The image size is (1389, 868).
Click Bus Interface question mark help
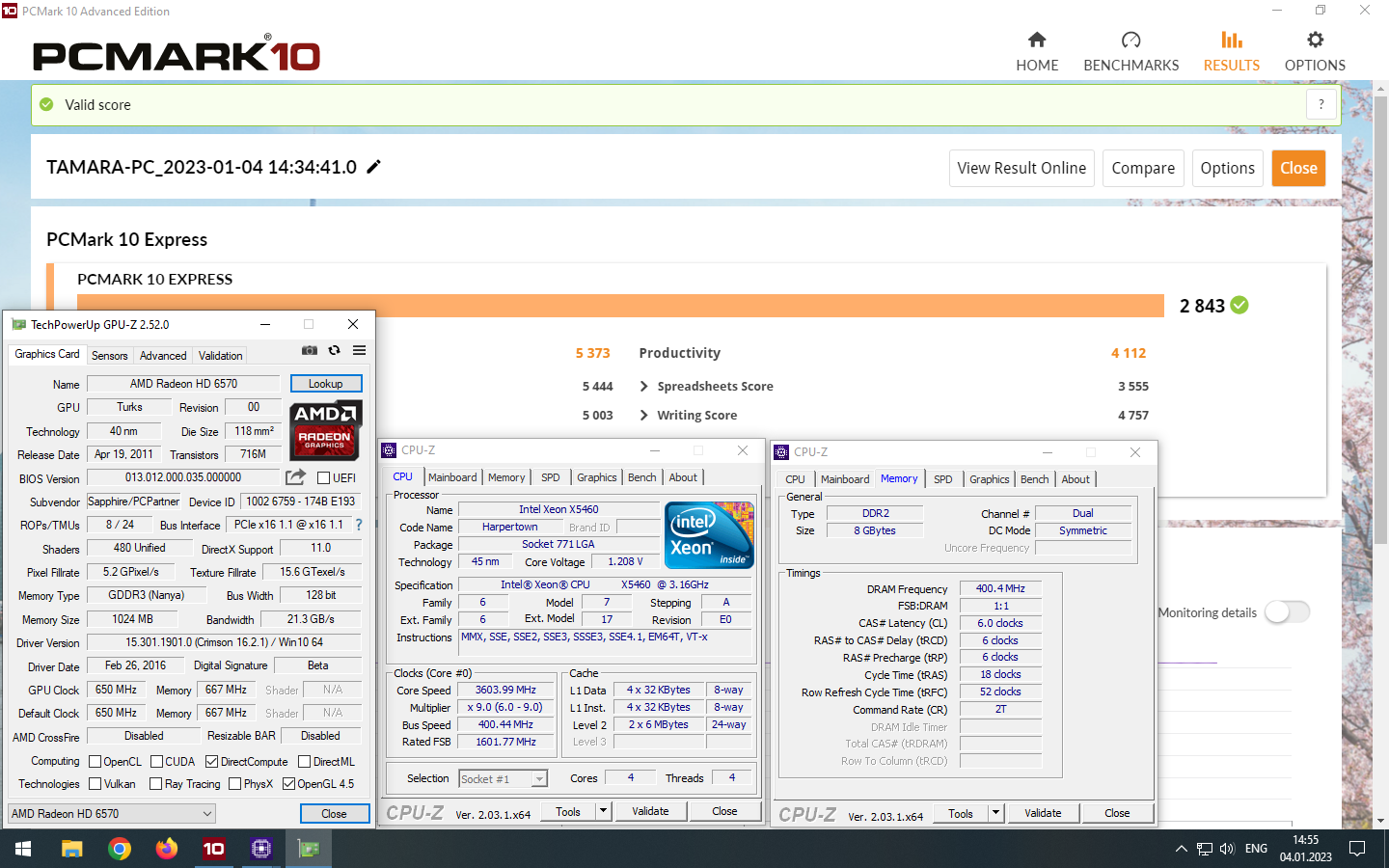pyautogui.click(x=359, y=525)
